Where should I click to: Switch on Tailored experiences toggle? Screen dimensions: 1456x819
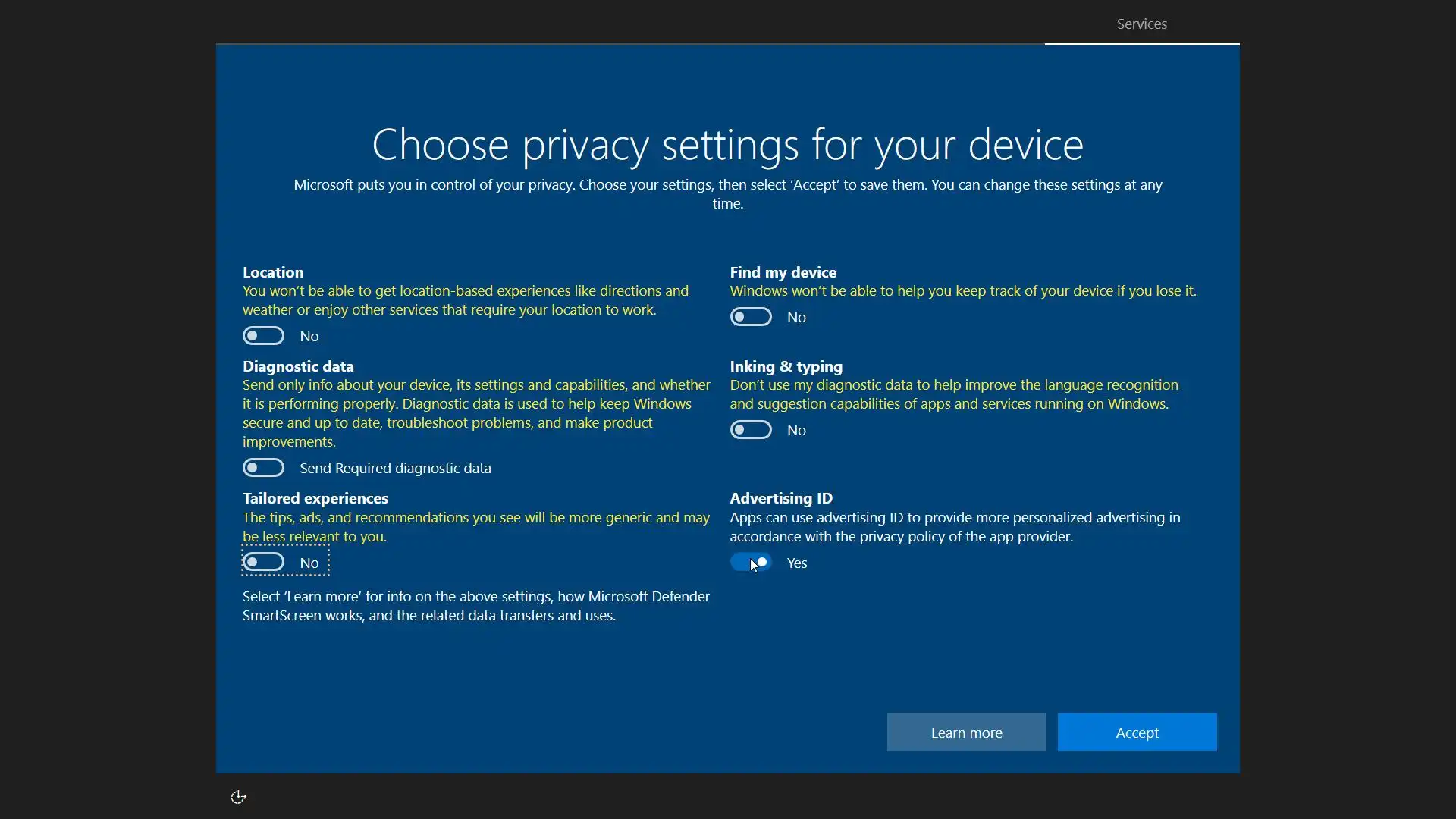263,562
